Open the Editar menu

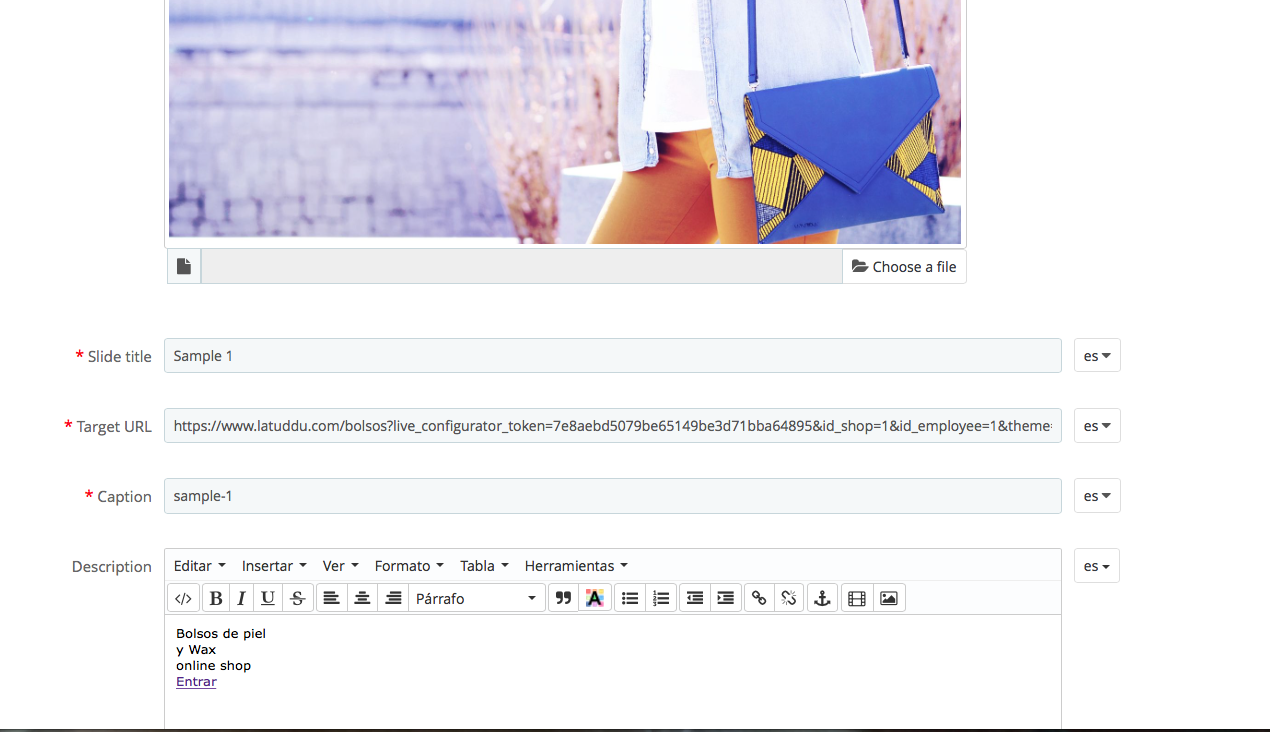[200, 565]
